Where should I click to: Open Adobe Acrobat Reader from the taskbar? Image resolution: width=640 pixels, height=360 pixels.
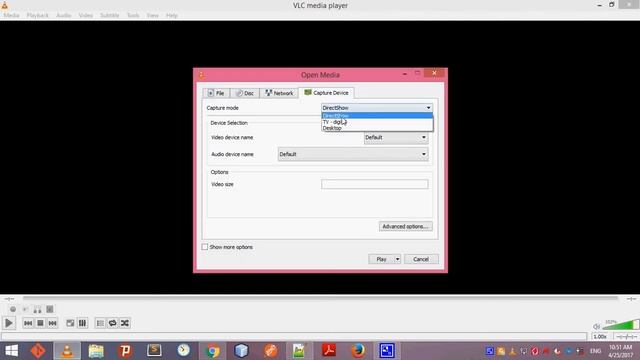[329, 351]
